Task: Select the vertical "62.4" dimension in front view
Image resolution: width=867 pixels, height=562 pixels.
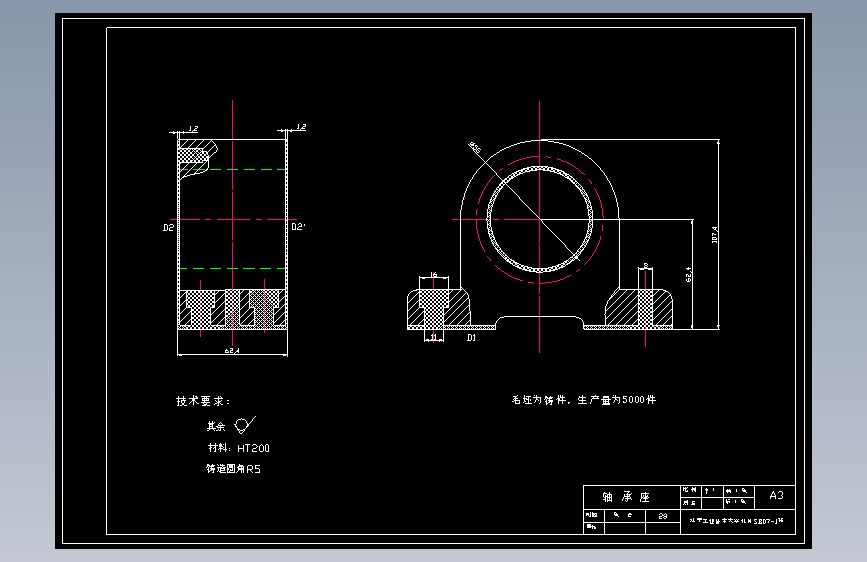Action: click(688, 274)
